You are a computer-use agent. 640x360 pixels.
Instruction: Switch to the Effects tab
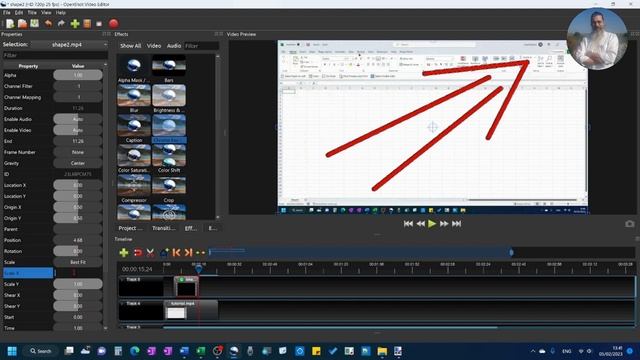[191, 228]
